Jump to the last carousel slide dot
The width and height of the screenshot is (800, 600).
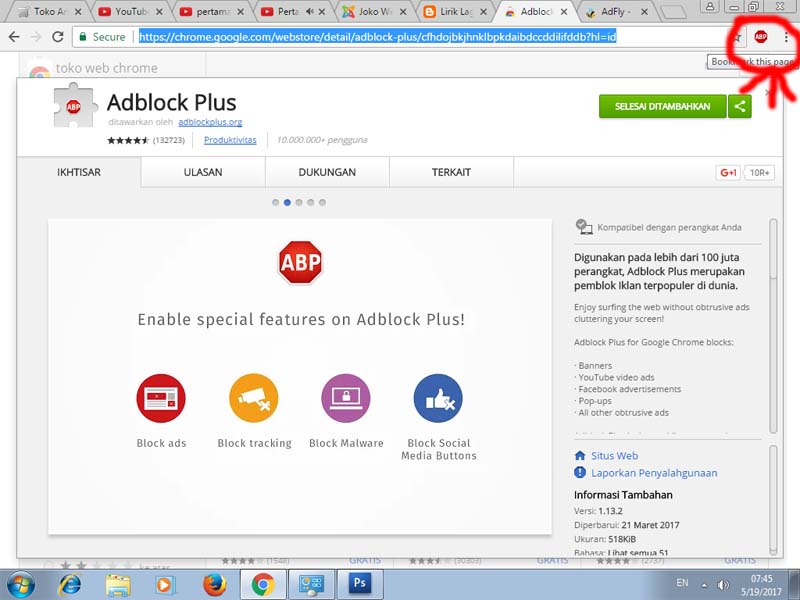pos(322,202)
